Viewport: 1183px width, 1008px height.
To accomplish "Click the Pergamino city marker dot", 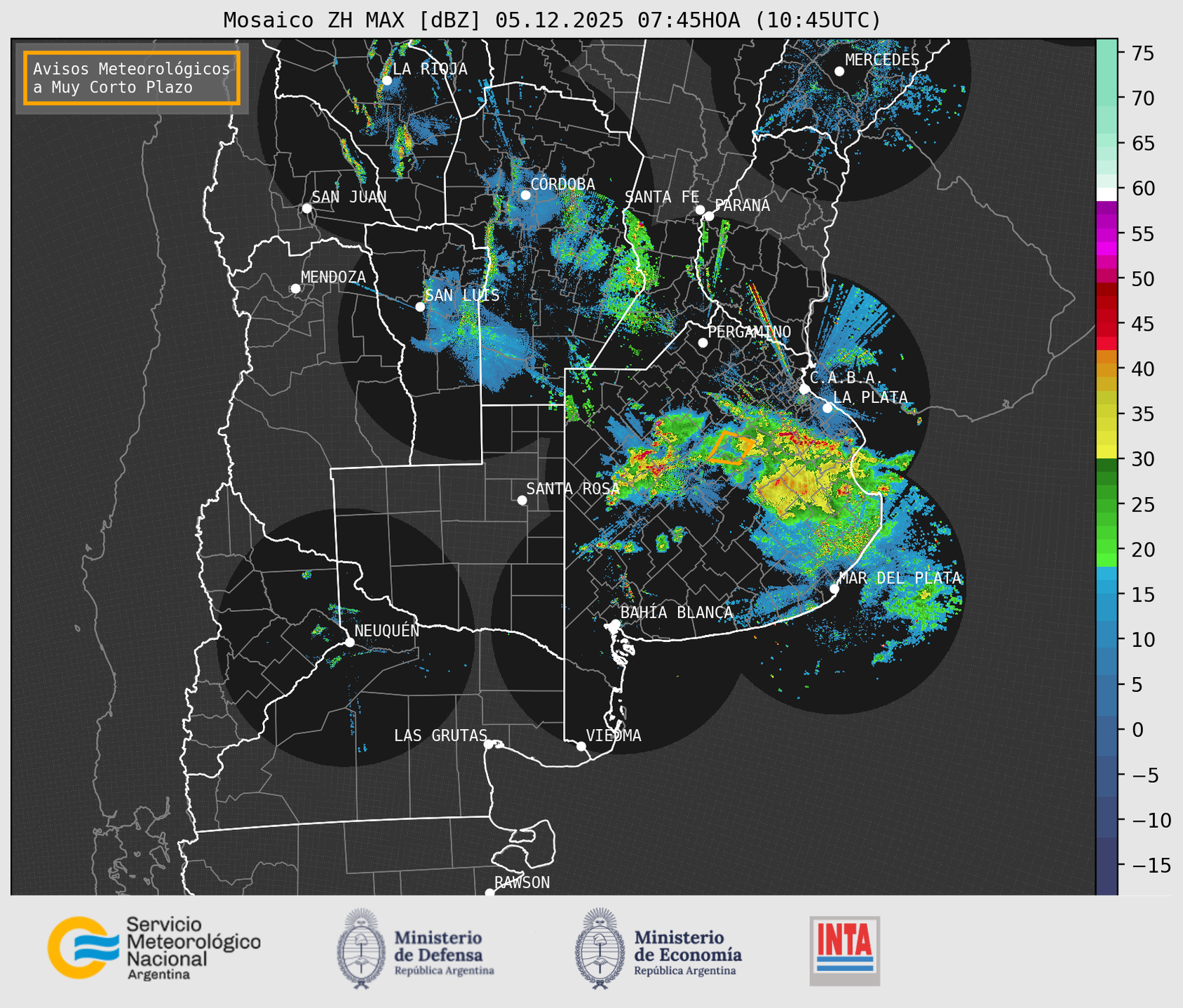I will (703, 343).
